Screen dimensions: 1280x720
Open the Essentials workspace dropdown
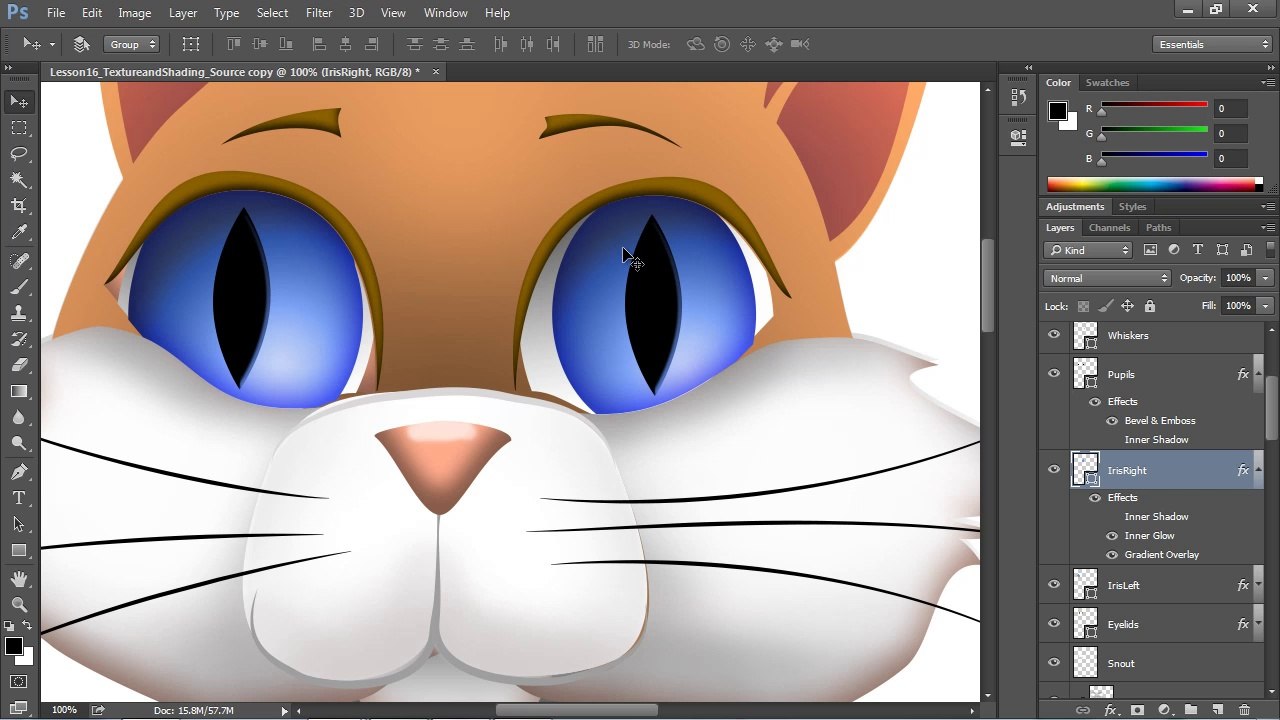(x=1211, y=44)
